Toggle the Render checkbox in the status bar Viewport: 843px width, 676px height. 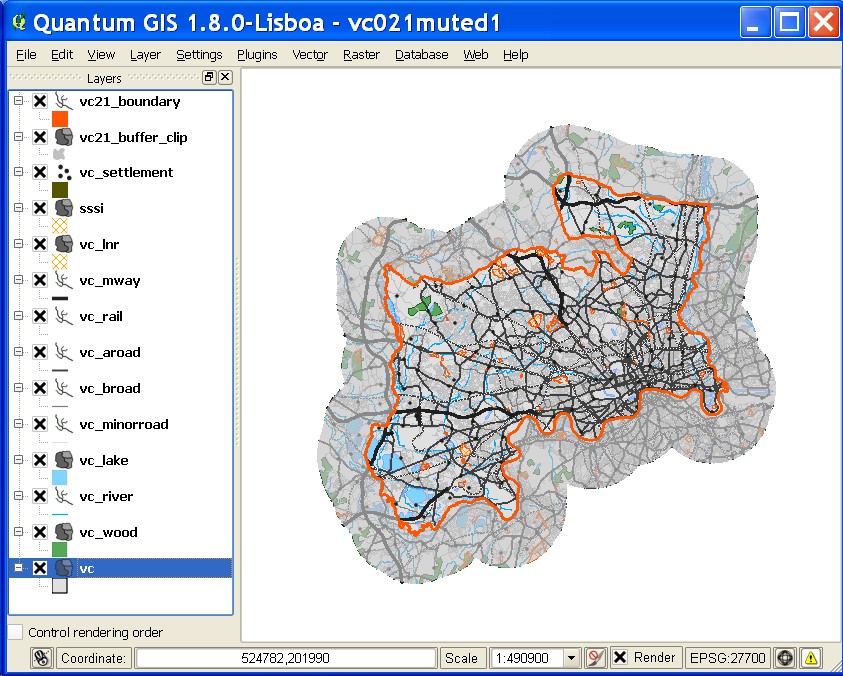(622, 658)
